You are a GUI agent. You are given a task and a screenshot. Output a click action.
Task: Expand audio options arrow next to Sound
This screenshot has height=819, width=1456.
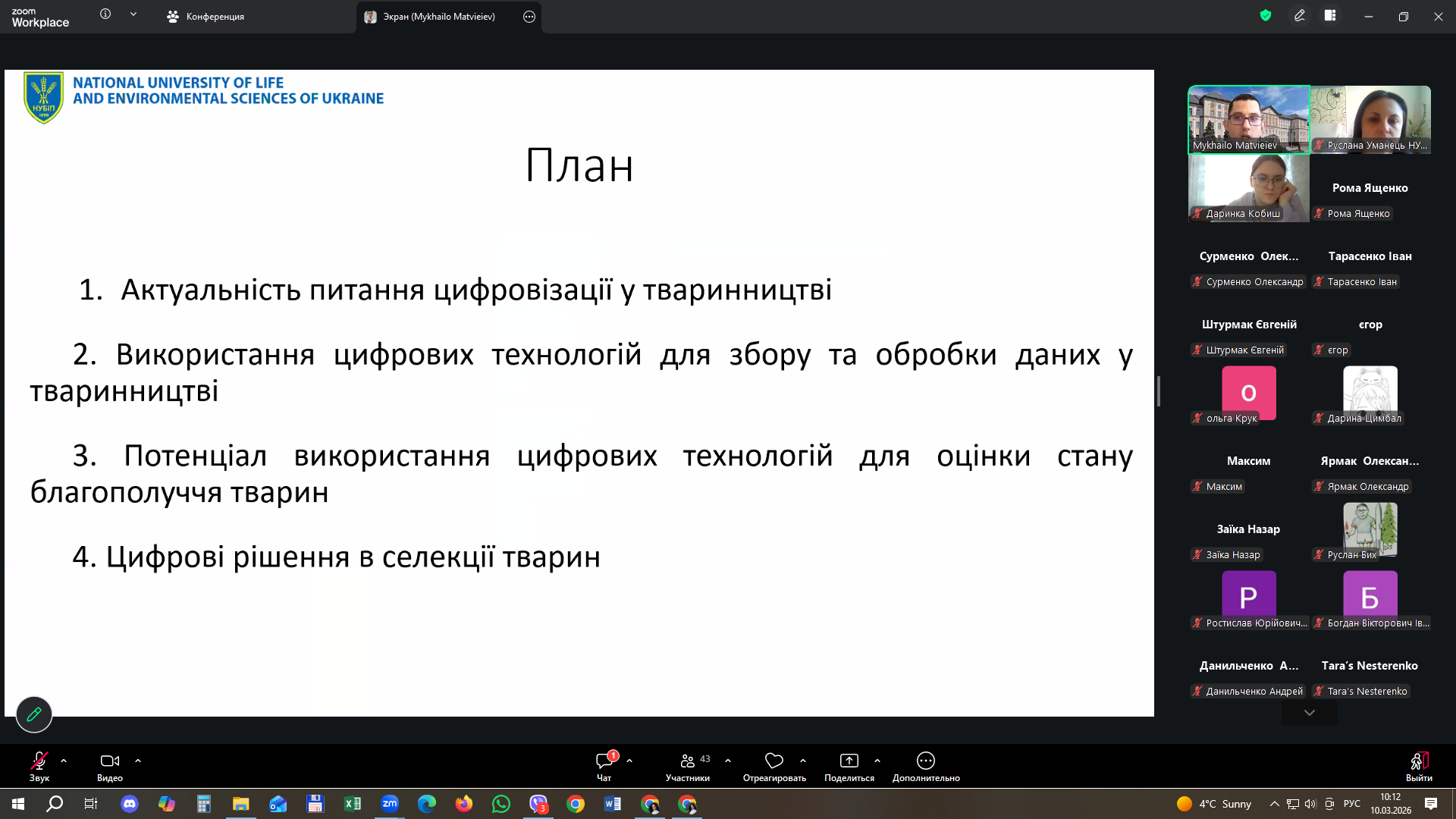pos(64,760)
